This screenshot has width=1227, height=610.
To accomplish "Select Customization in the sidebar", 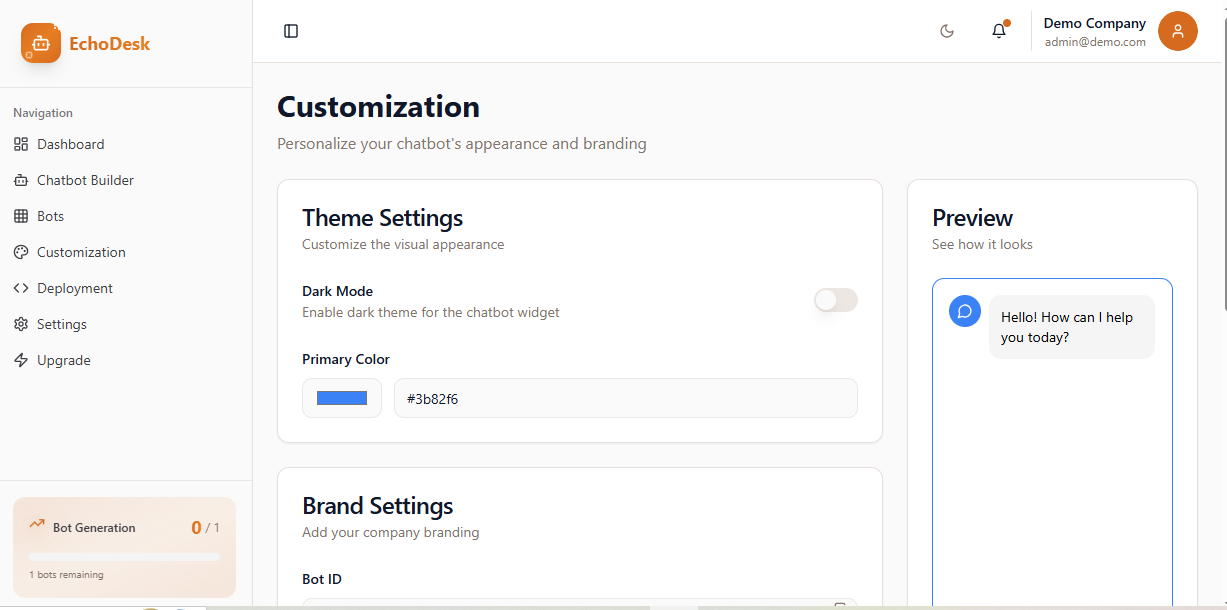I will coord(81,252).
